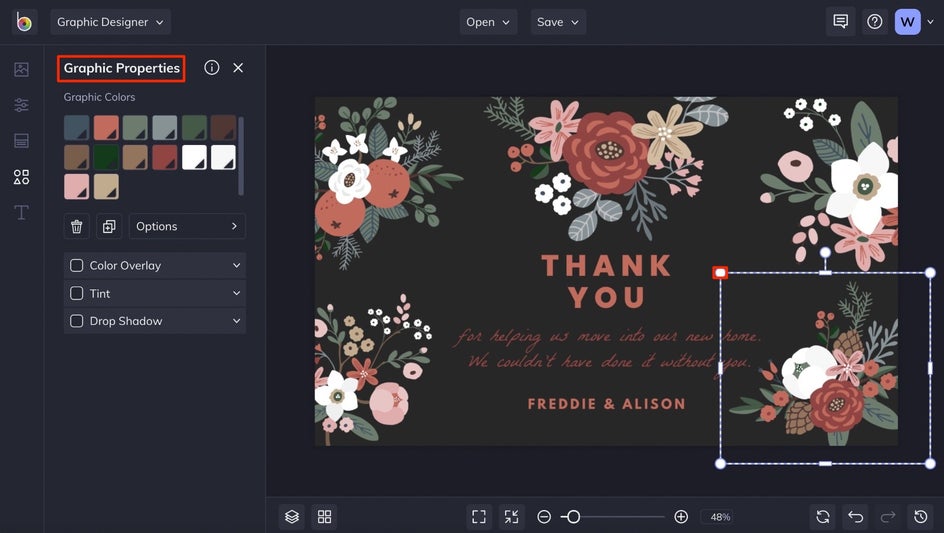Open the history clock icon

pos(921,517)
